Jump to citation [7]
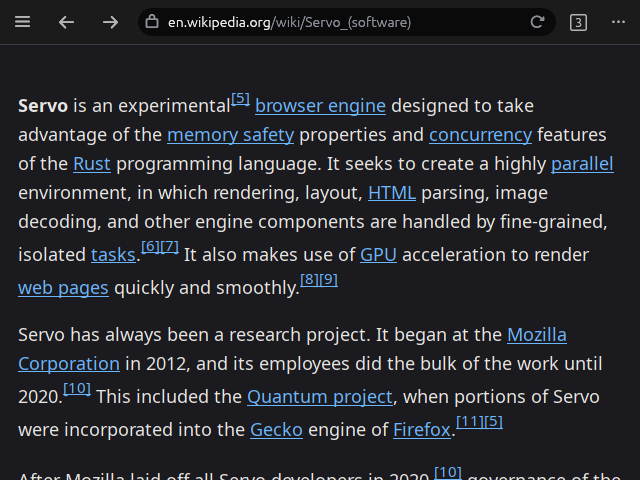Screen dimensions: 640x480 (169, 247)
